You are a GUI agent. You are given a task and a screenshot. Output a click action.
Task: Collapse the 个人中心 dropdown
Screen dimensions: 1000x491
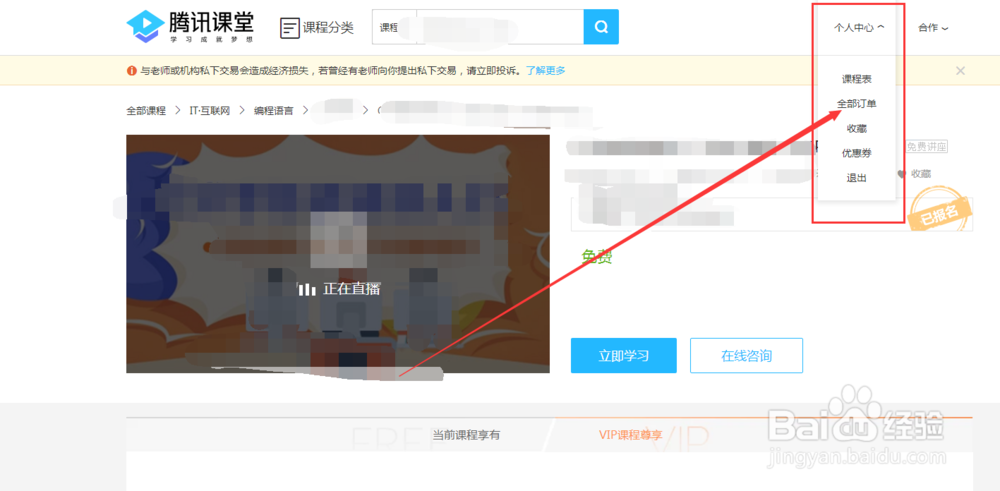[858, 27]
